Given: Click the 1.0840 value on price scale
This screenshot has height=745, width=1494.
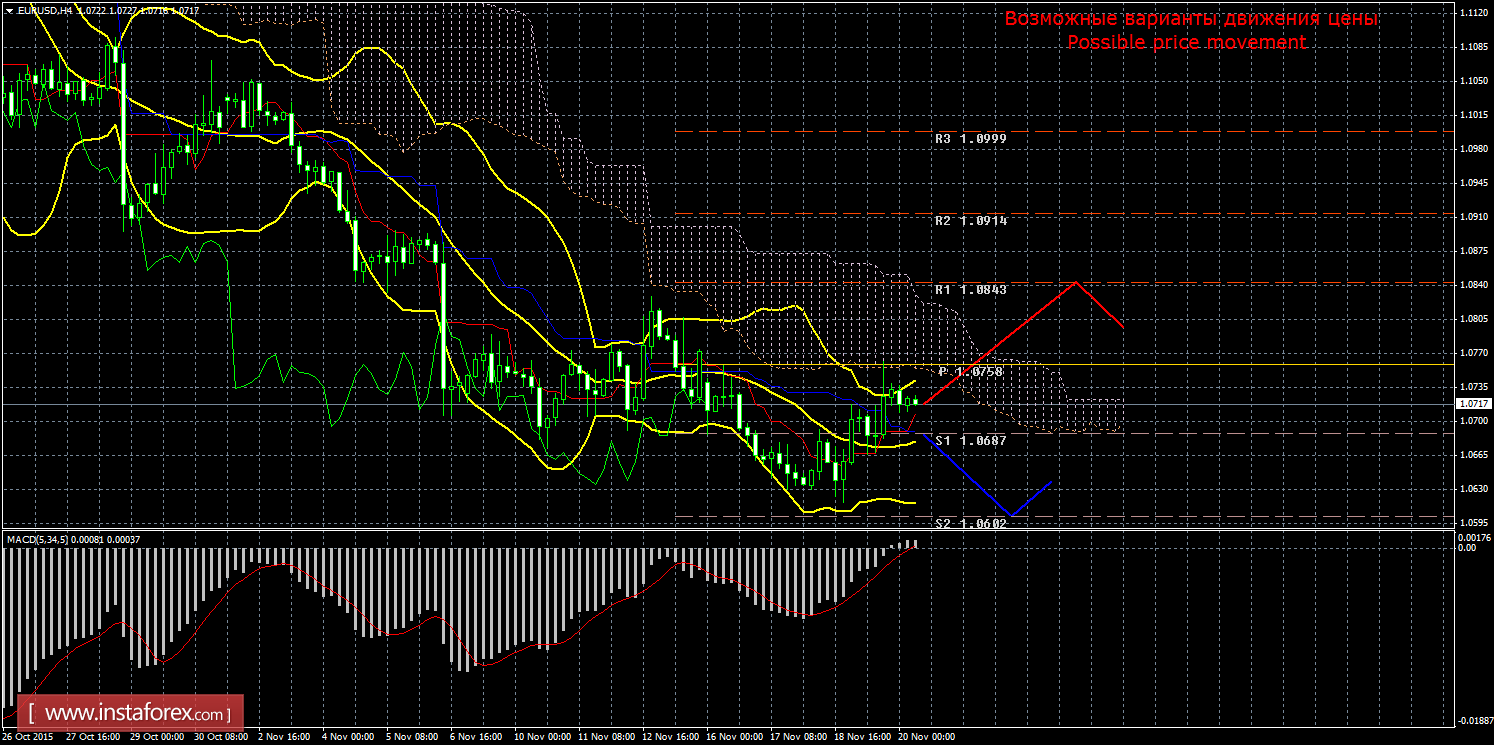Looking at the screenshot, I should pyautogui.click(x=1472, y=285).
